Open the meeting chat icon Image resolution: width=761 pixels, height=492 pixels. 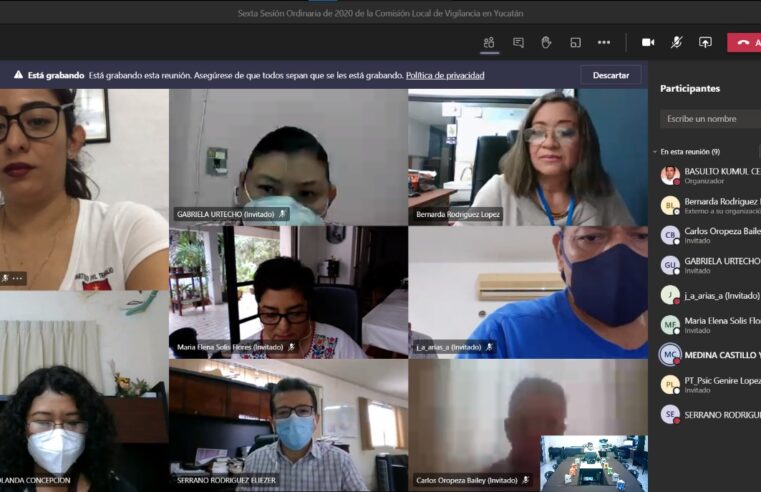coord(518,42)
